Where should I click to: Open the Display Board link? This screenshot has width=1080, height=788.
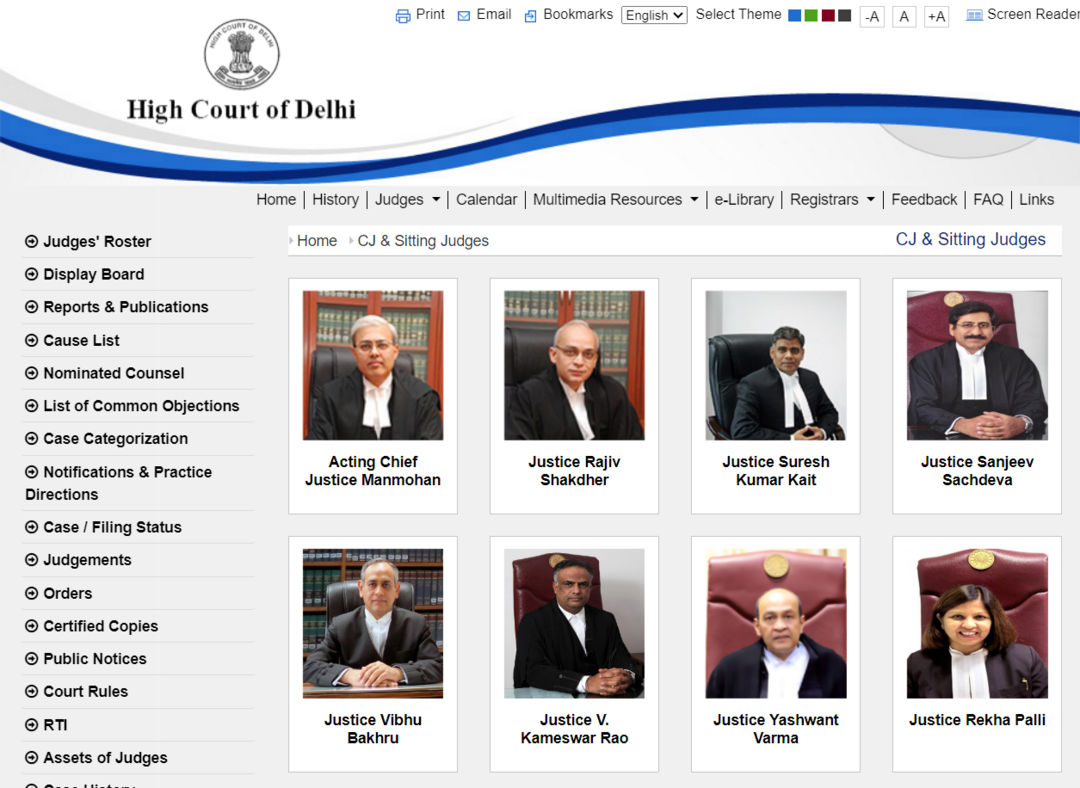pyautogui.click(x=94, y=274)
